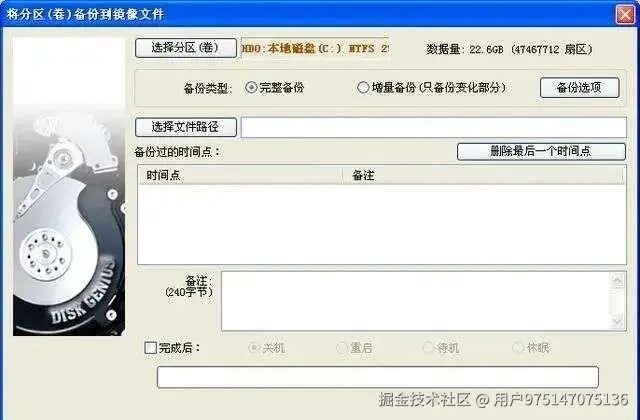Focus the backup file path field
The width and height of the screenshot is (640, 420).
[433, 127]
